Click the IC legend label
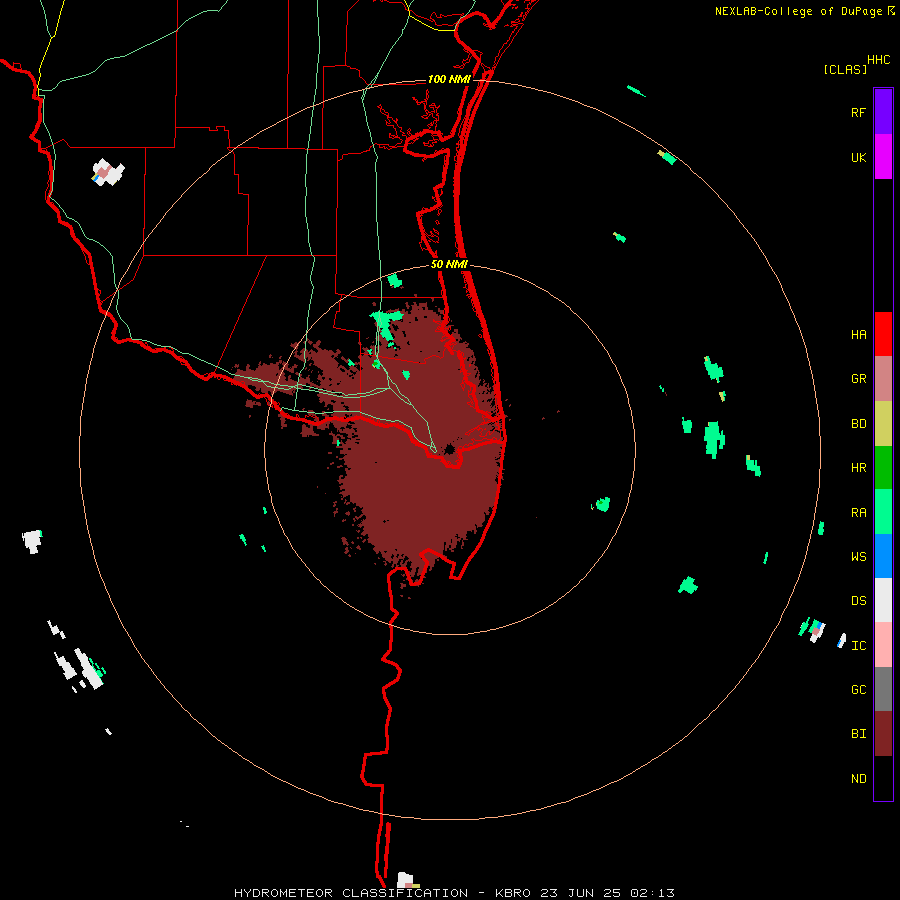The width and height of the screenshot is (900, 900). [x=858, y=646]
